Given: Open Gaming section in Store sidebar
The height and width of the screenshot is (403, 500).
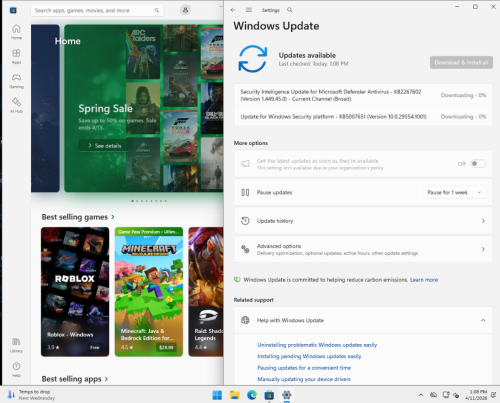Looking at the screenshot, I should click(16, 81).
